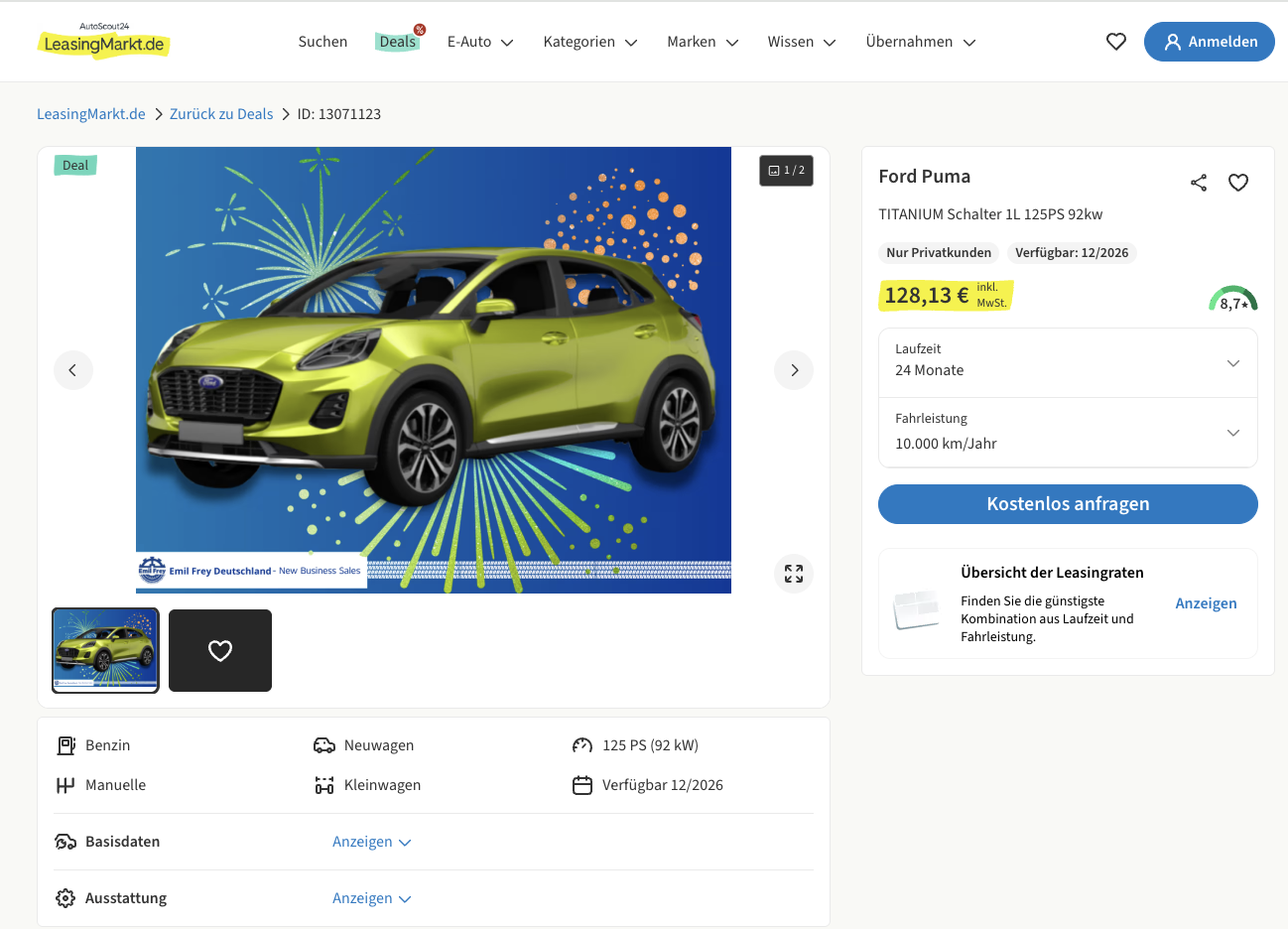Select the first Ford Puma thumbnail

(x=105, y=650)
